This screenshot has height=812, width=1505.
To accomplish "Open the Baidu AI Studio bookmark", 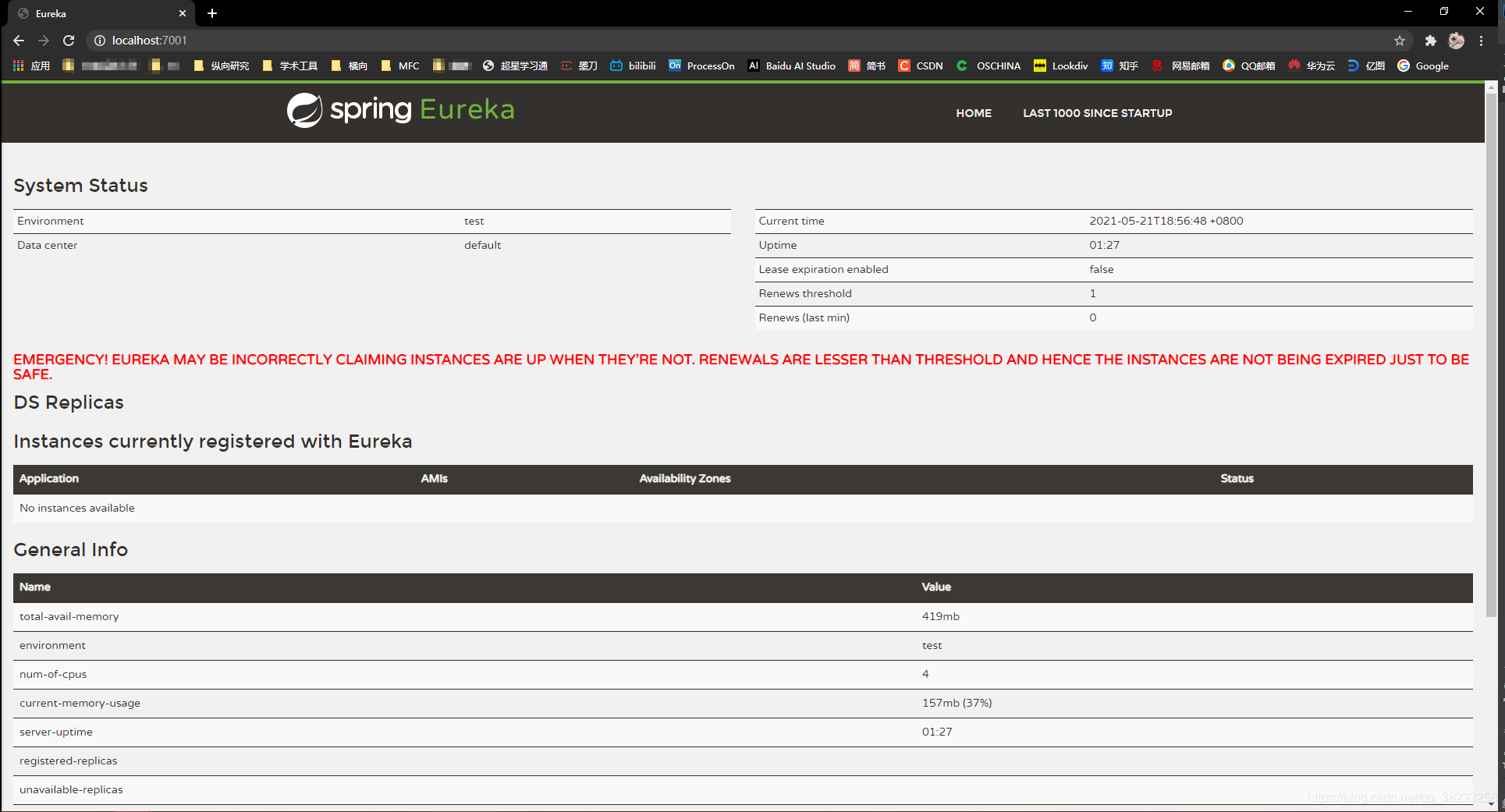I will (x=791, y=66).
